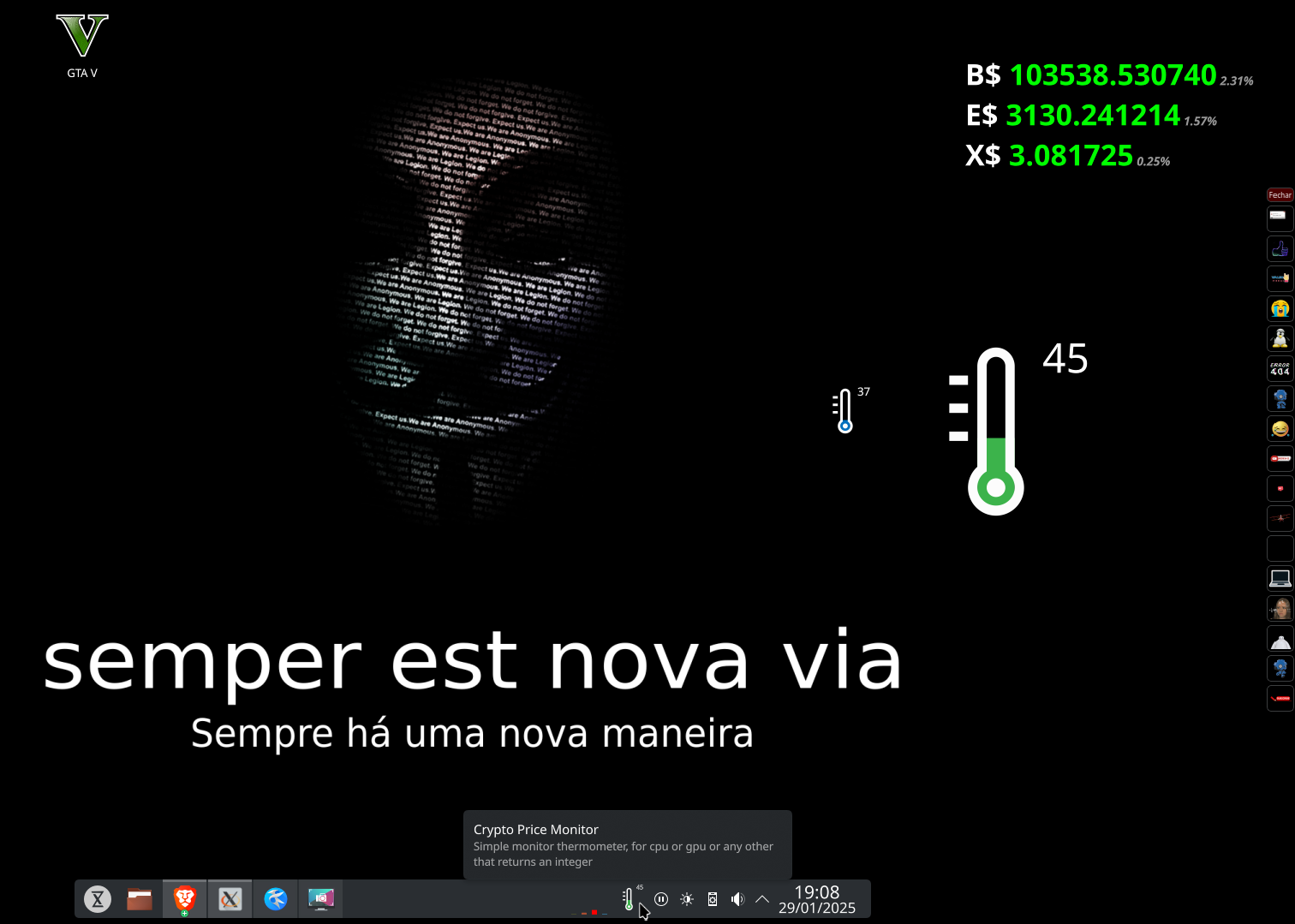Select the crying emoji sticker
1295x924 pixels.
point(1280,308)
